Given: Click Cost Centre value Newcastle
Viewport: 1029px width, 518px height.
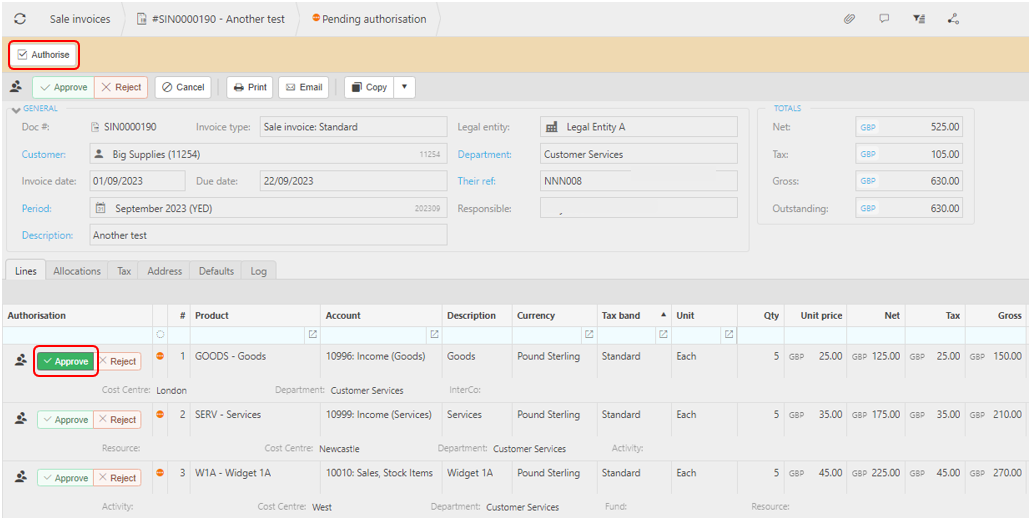Looking at the screenshot, I should tap(339, 449).
